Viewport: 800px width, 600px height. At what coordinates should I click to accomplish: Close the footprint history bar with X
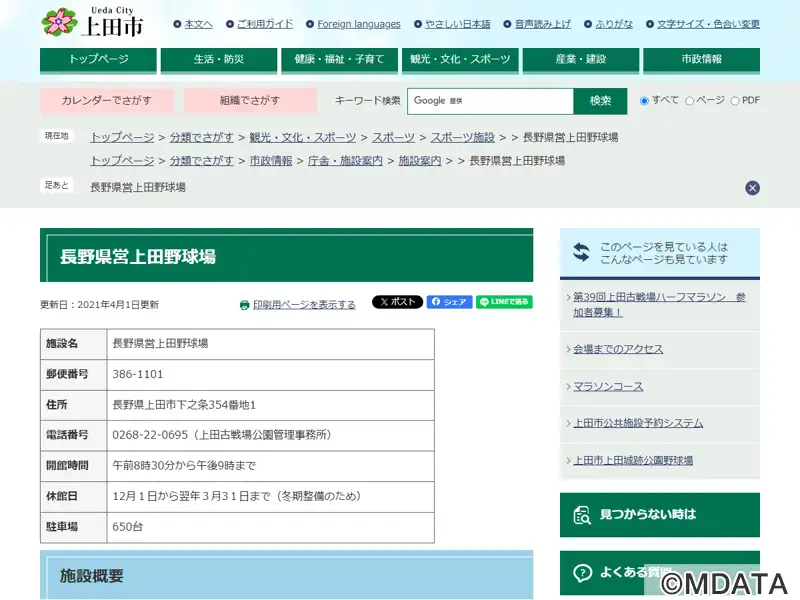point(752,188)
